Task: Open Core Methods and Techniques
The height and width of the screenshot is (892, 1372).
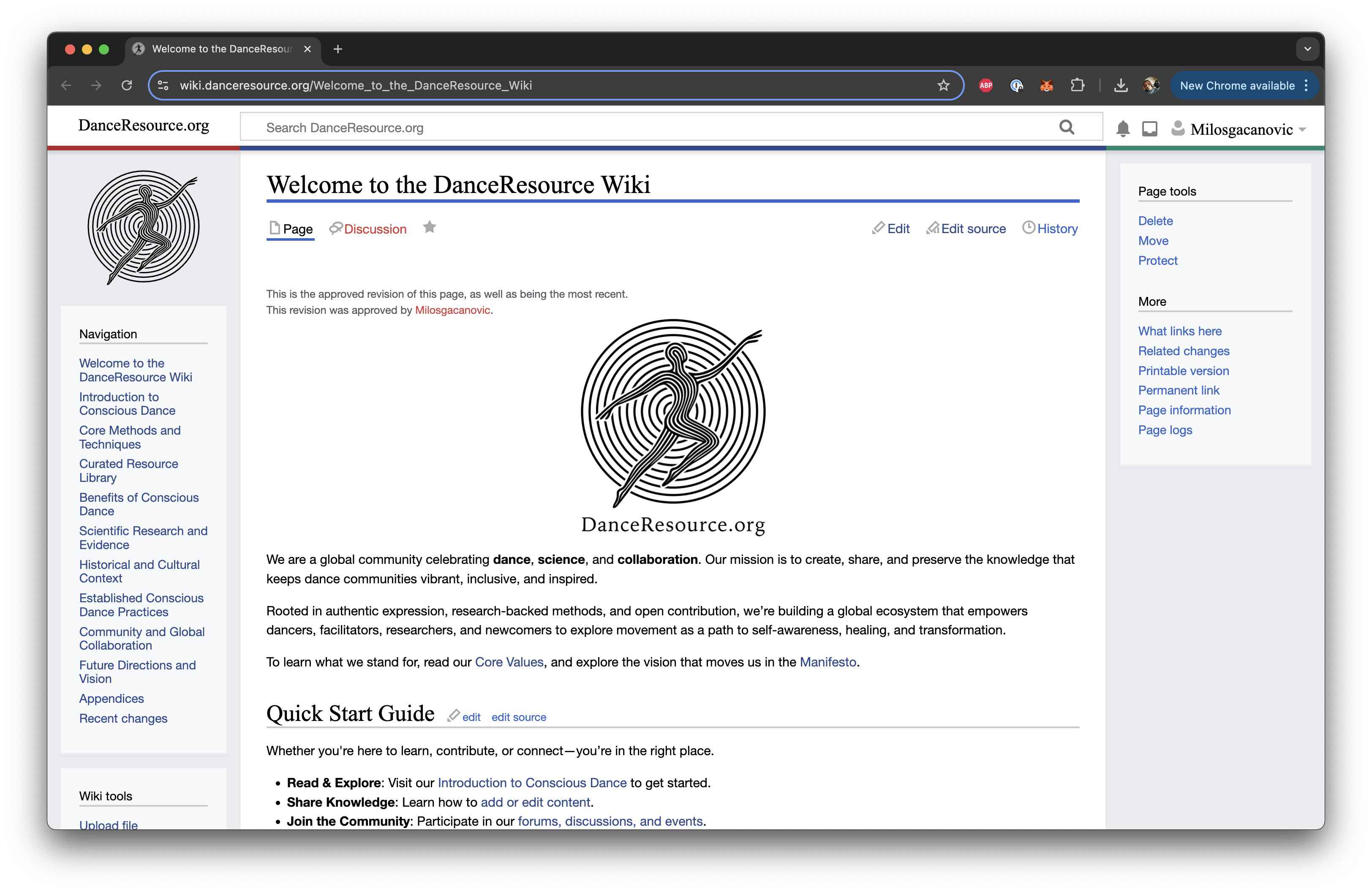Action: [x=130, y=437]
